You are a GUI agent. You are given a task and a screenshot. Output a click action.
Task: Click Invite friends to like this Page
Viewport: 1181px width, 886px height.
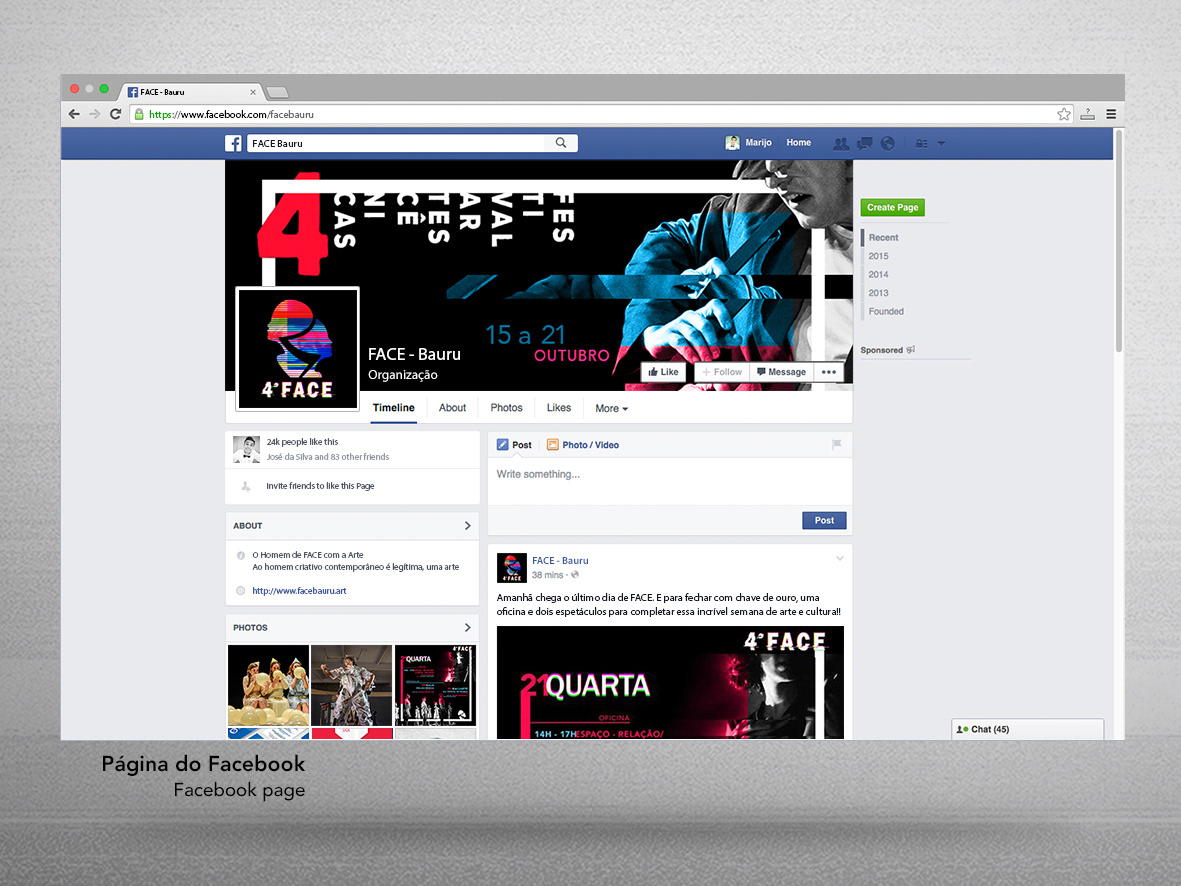click(320, 486)
